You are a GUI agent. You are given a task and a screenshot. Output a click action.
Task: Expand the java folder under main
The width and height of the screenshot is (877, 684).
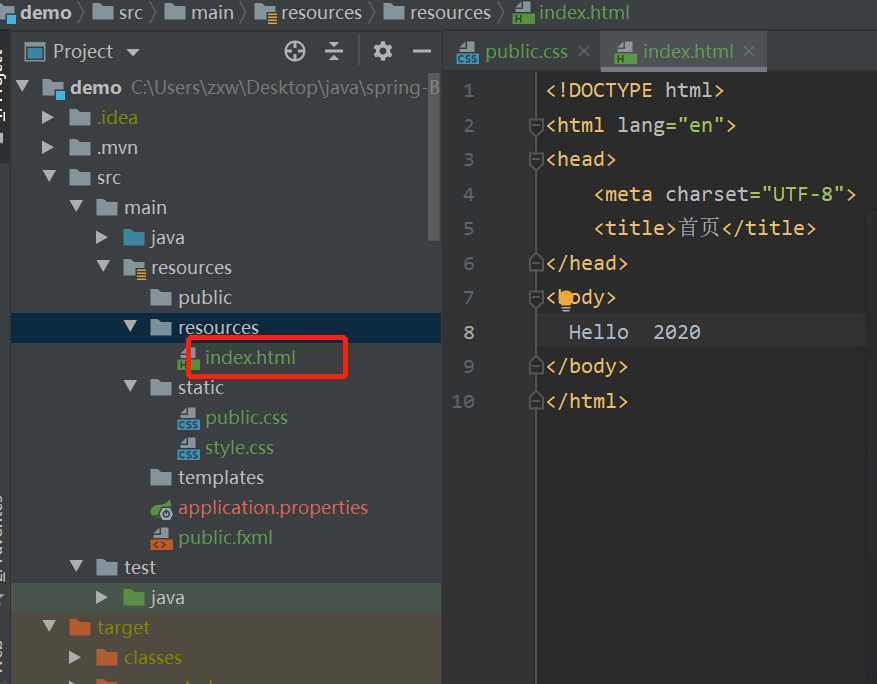(x=102, y=237)
